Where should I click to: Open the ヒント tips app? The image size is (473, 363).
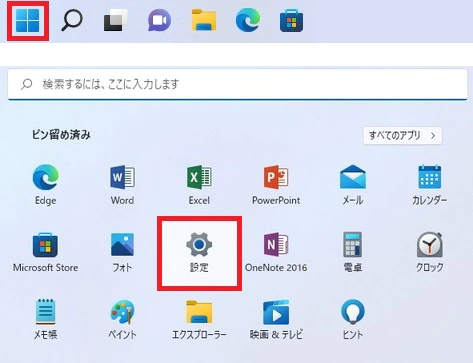click(353, 319)
